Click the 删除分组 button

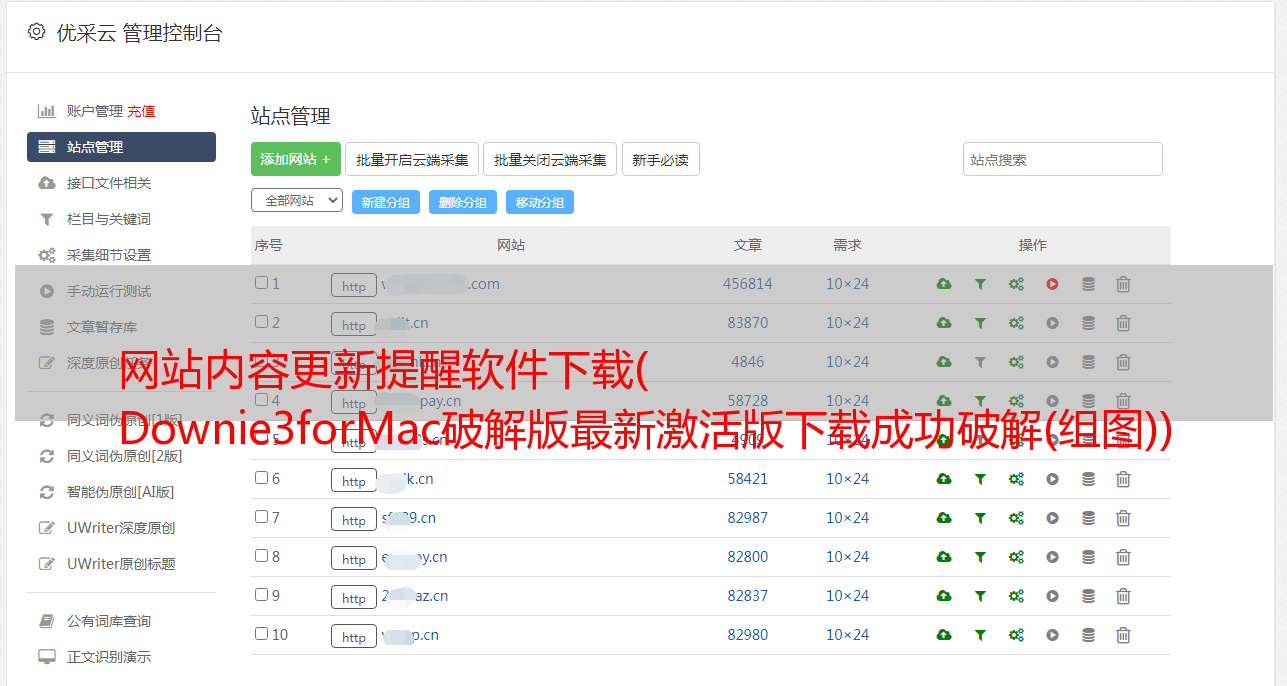point(463,202)
